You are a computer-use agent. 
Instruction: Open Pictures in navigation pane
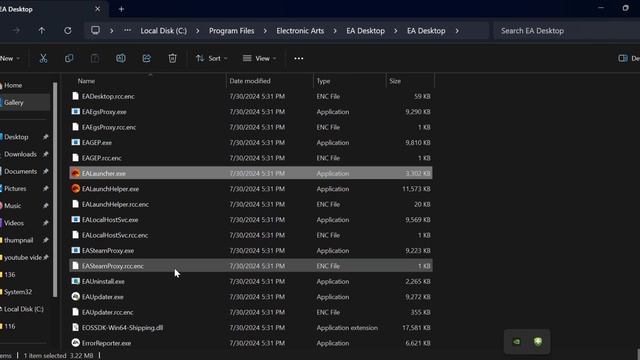15,188
